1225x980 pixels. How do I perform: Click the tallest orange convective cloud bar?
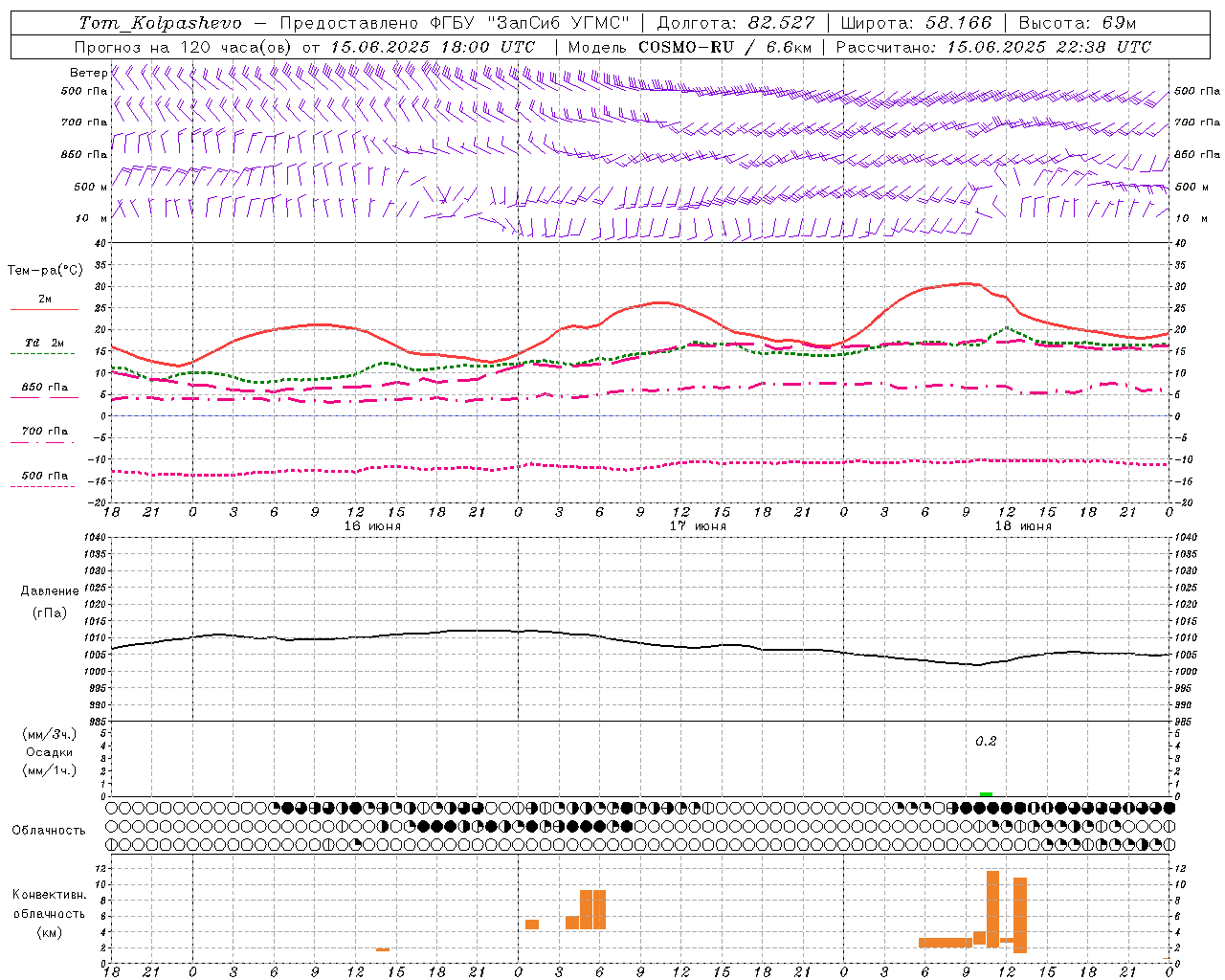[x=992, y=909]
